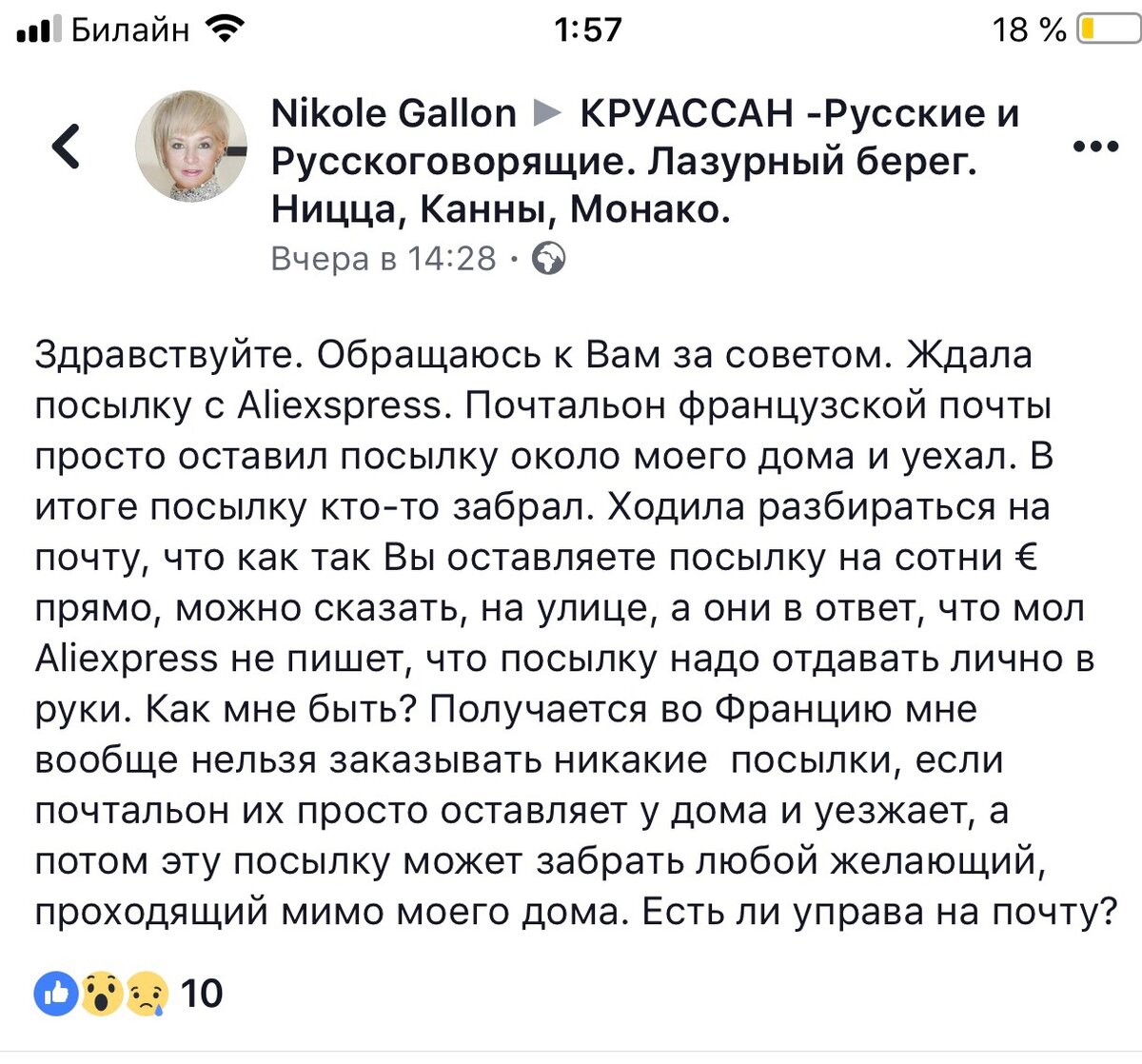Tap the back chevron arrow
Viewport: 1142px width, 1064px height.
tap(65, 145)
